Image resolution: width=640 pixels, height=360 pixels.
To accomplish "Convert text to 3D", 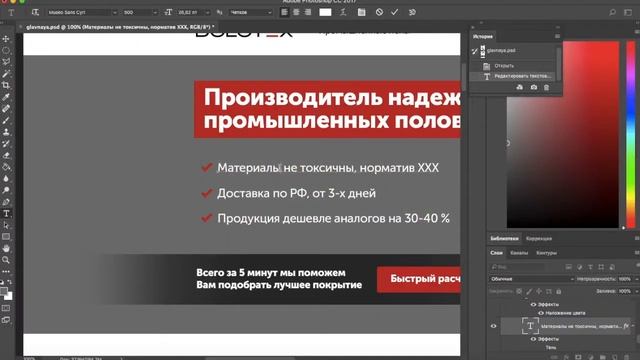I will pyautogui.click(x=412, y=12).
